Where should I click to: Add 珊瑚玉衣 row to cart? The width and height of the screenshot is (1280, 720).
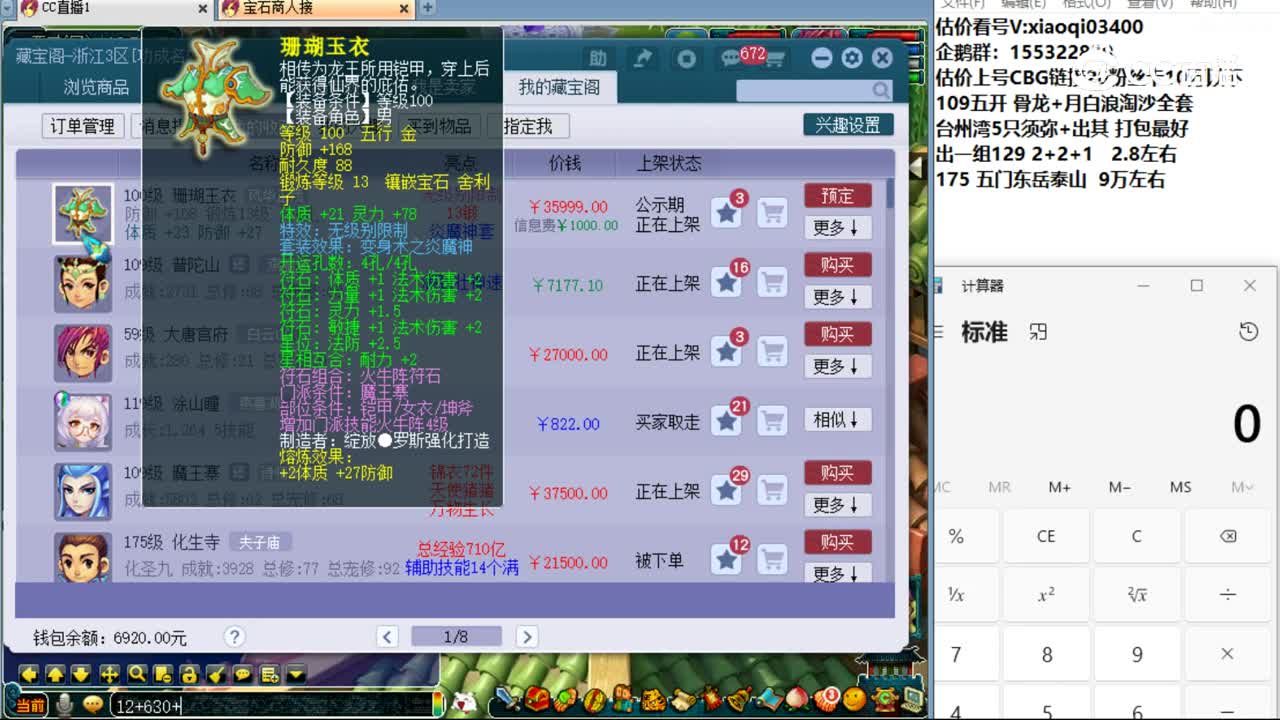(771, 213)
